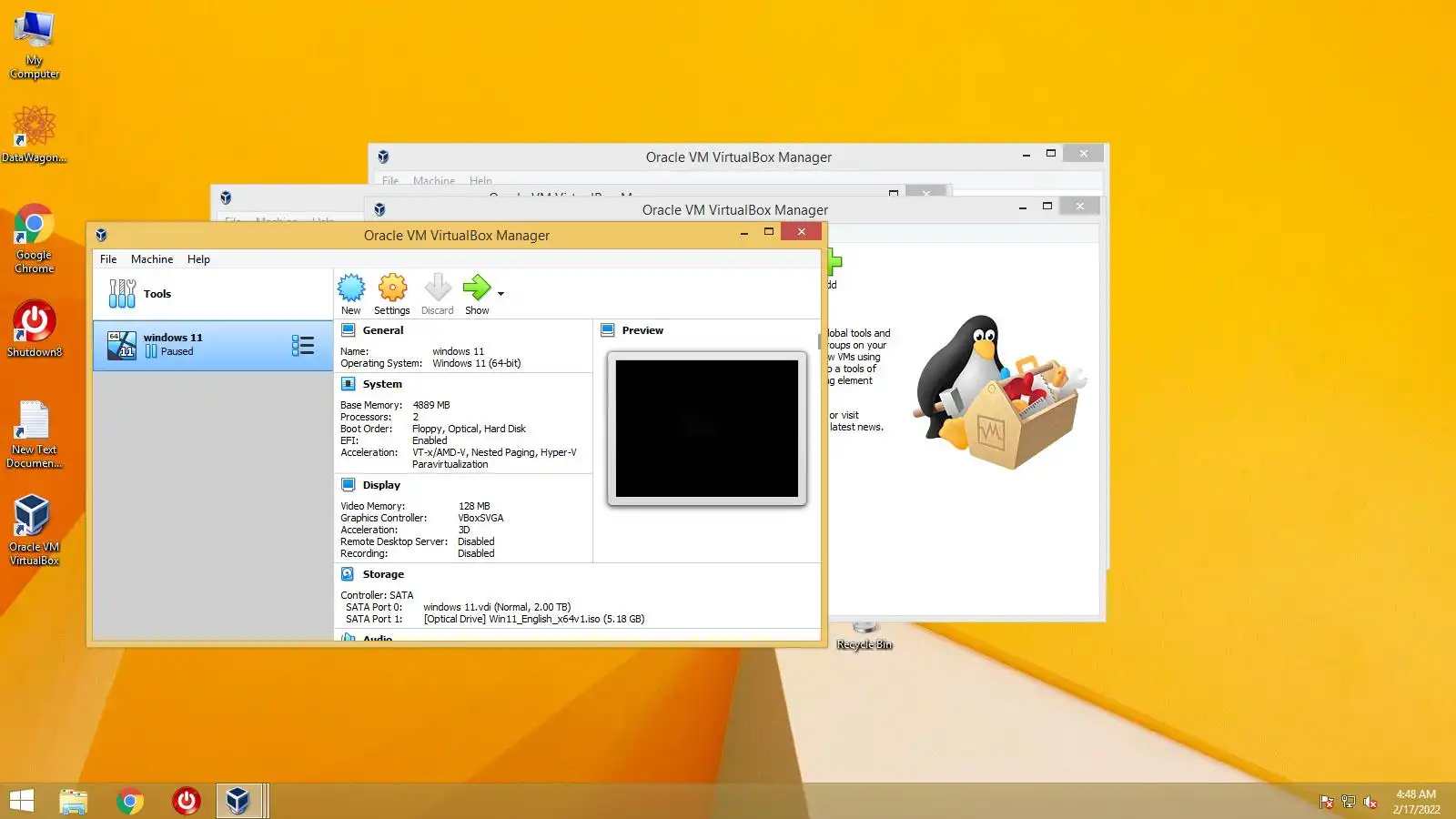Click the Base Memory value 4889 MB
The image size is (1456, 819).
pos(431,405)
